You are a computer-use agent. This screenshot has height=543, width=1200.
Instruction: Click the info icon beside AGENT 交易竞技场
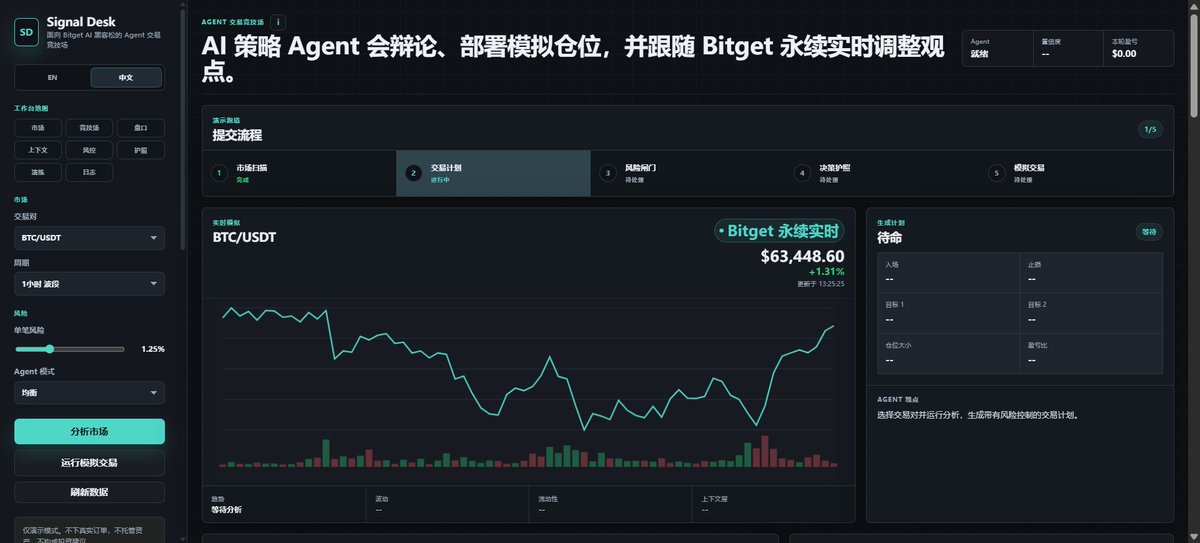pos(278,21)
